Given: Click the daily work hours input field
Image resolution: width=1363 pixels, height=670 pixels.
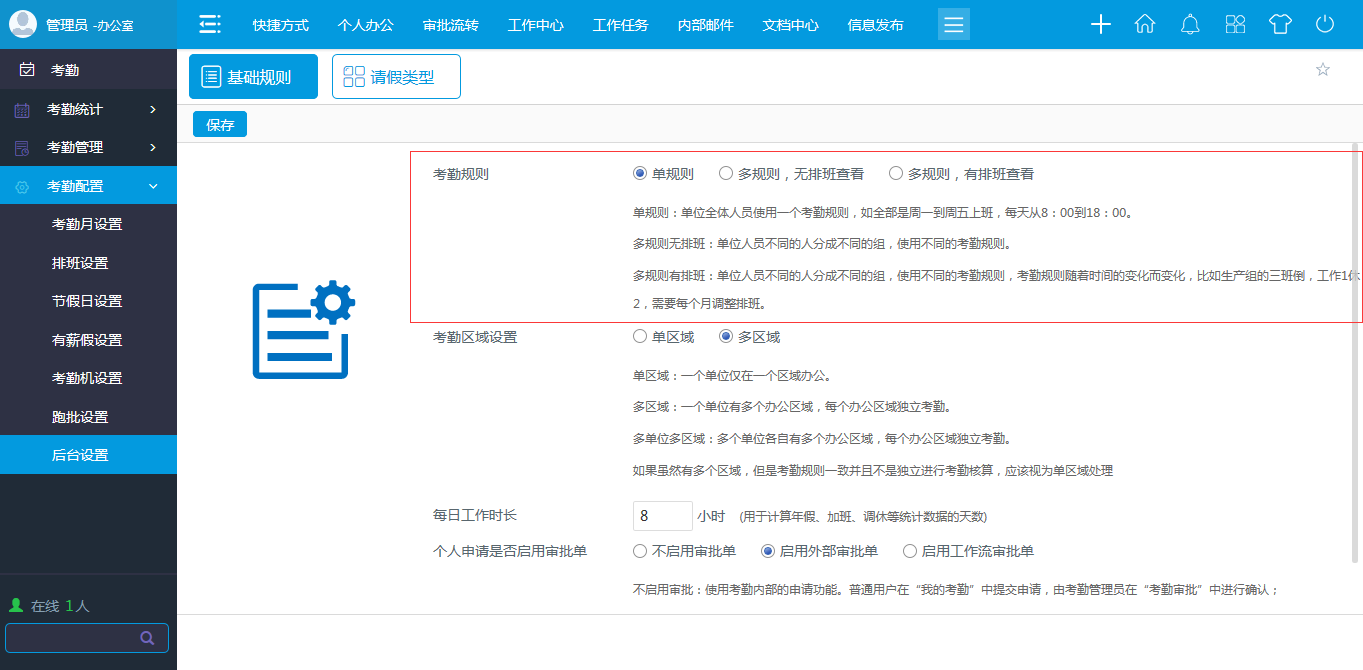Looking at the screenshot, I should click(x=662, y=515).
